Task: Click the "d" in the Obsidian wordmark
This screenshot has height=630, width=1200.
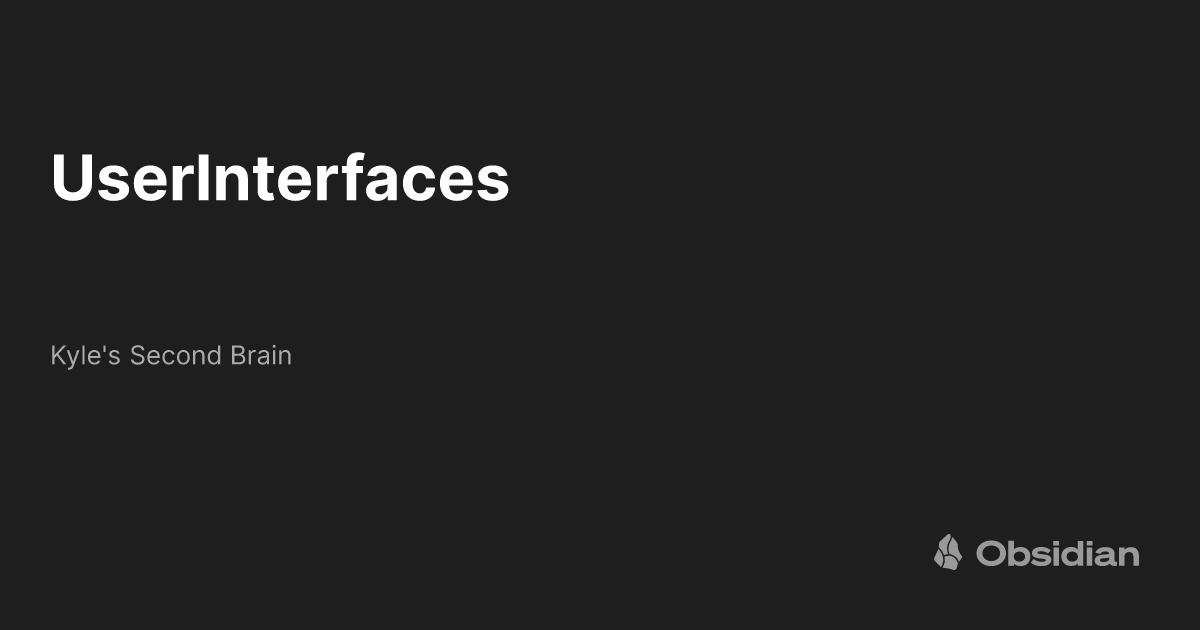Action: (1061, 553)
